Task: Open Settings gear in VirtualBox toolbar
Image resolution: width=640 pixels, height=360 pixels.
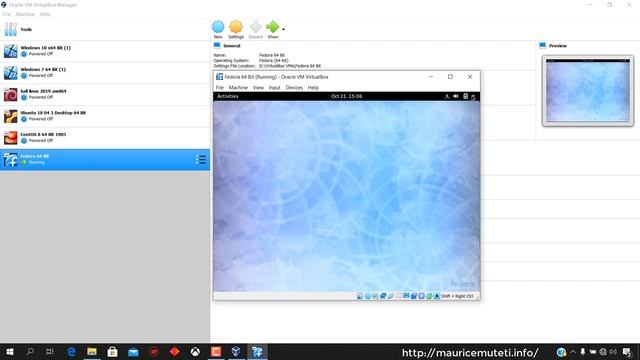Action: [x=236, y=27]
